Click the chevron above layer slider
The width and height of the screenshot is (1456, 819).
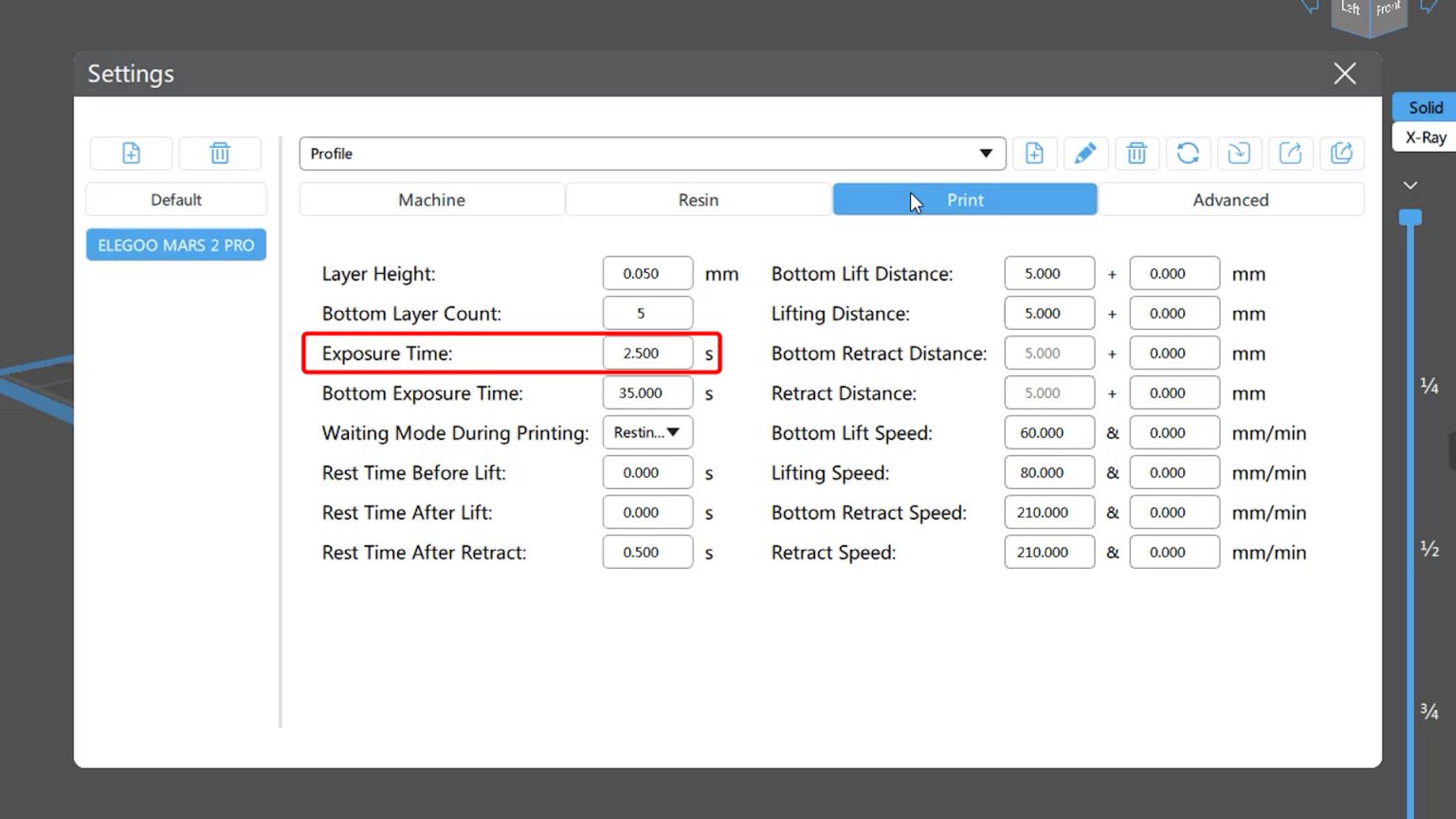[x=1410, y=186]
